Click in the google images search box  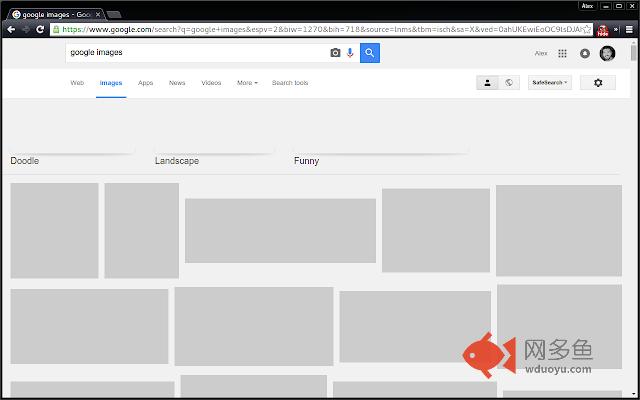pyautogui.click(x=198, y=53)
